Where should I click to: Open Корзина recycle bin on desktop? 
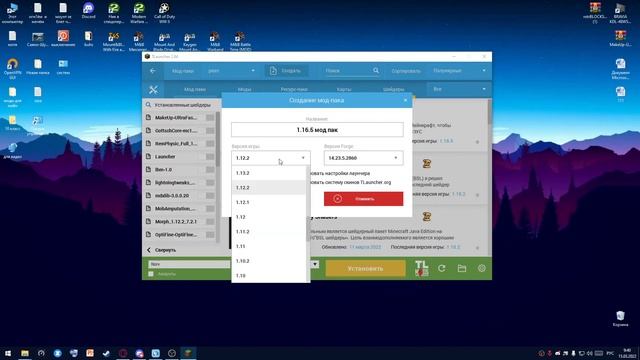(620, 319)
